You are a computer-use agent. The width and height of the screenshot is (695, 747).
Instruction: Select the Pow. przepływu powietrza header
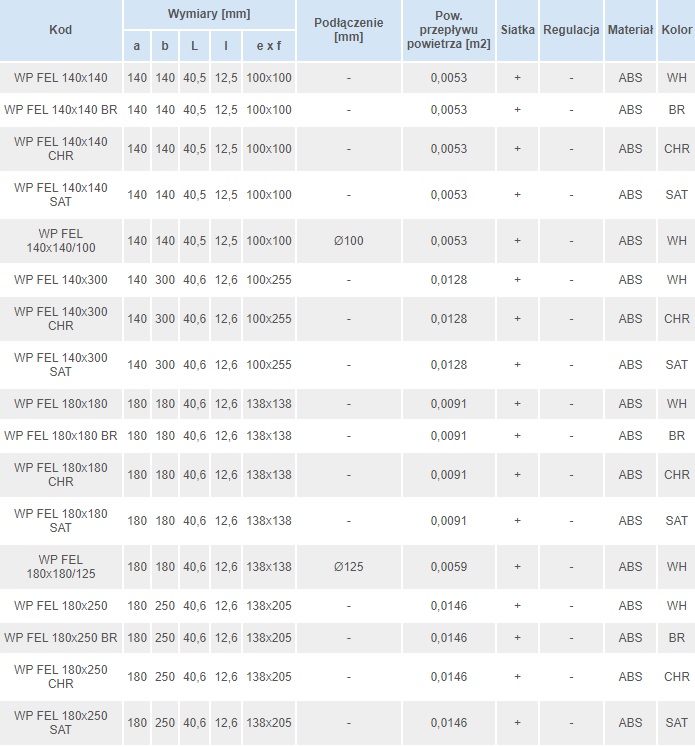coord(448,30)
